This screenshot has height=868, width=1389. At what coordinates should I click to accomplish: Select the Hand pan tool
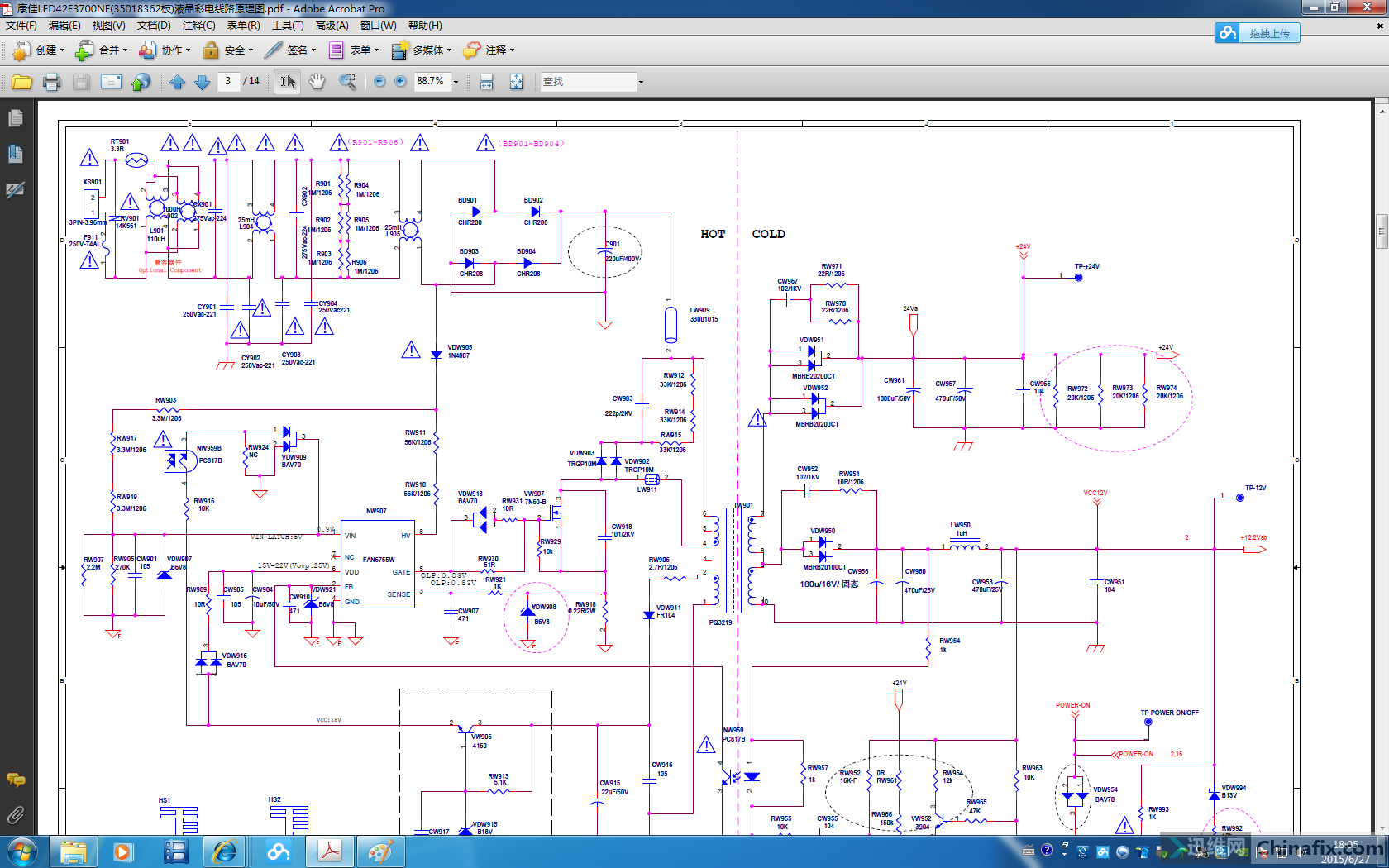pyautogui.click(x=317, y=81)
